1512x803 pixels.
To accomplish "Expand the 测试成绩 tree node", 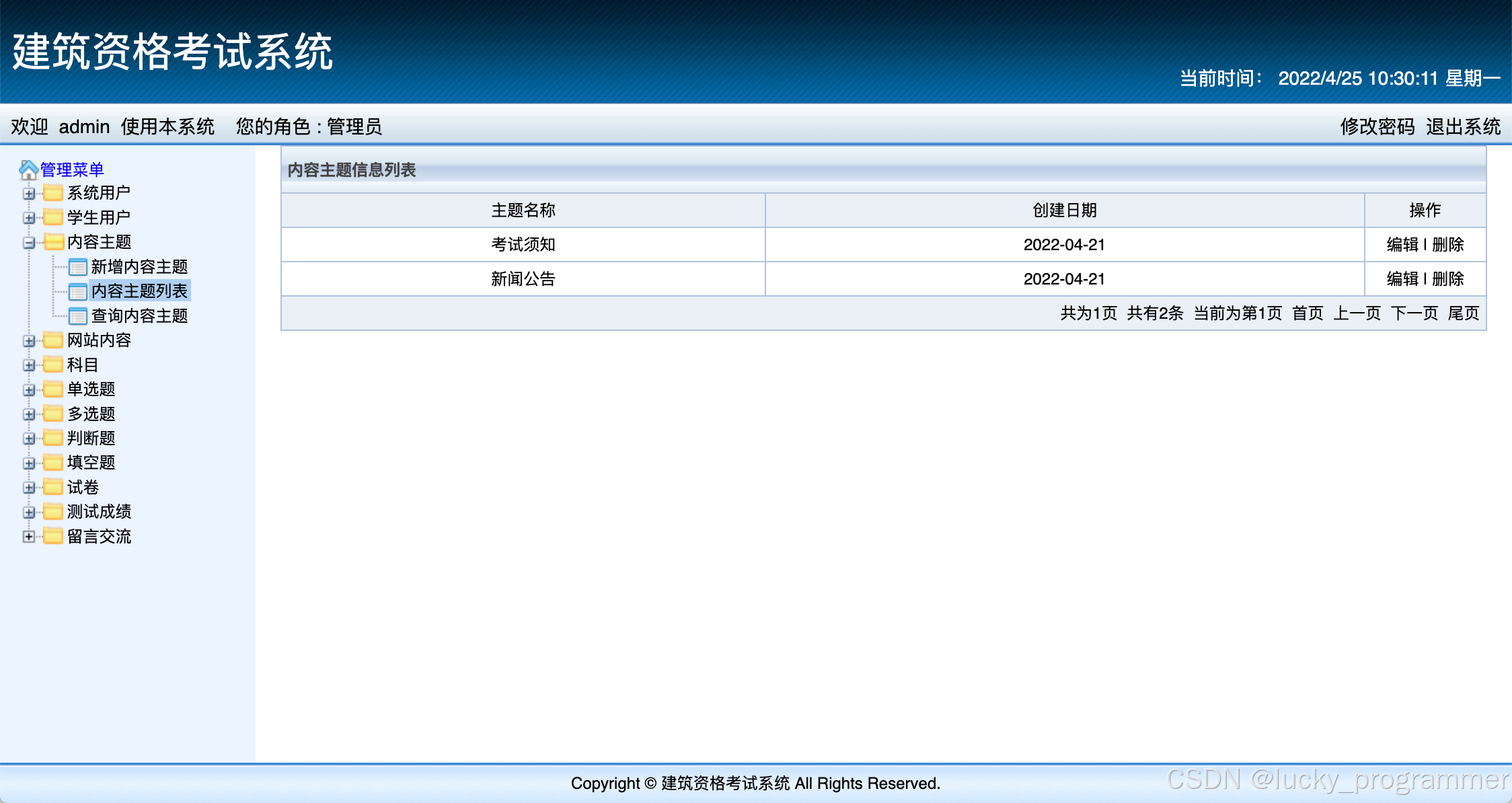I will coord(29,512).
